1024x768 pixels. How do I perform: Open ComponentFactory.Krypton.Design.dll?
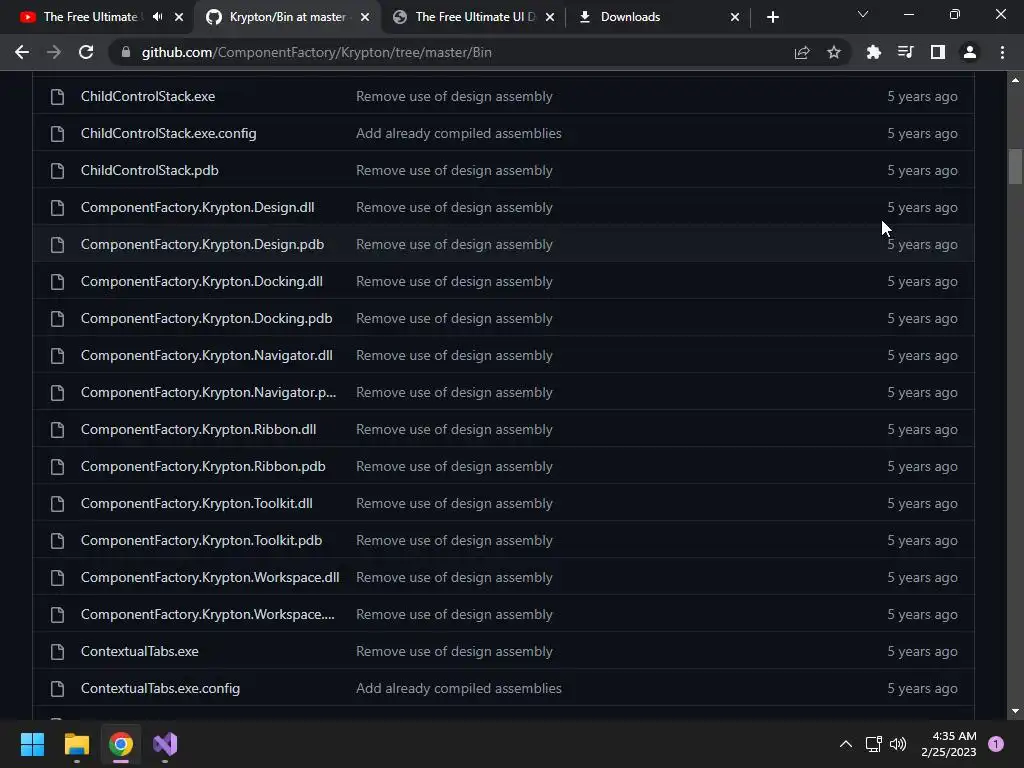197,208
